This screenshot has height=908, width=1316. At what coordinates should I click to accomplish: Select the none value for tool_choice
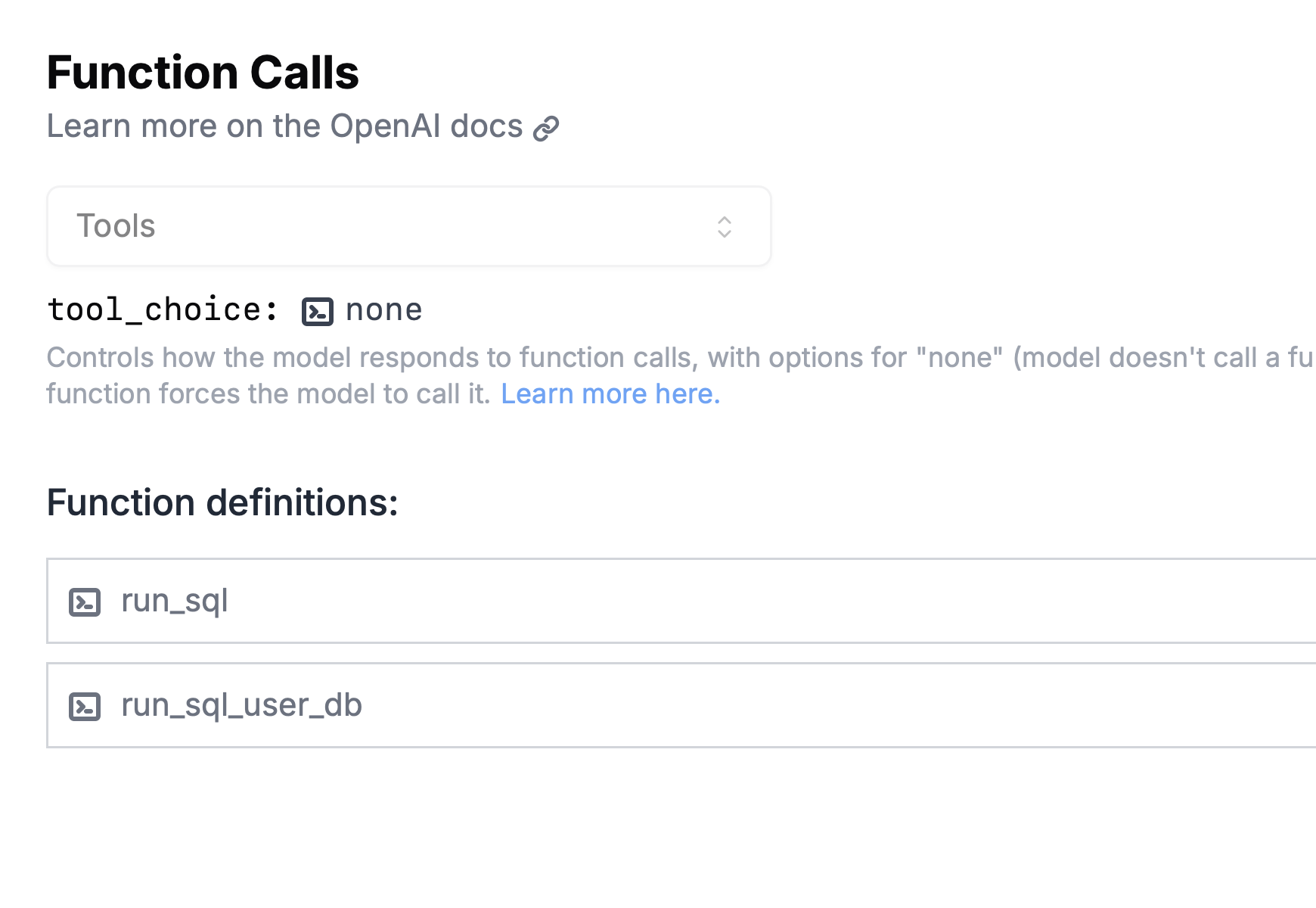(383, 309)
